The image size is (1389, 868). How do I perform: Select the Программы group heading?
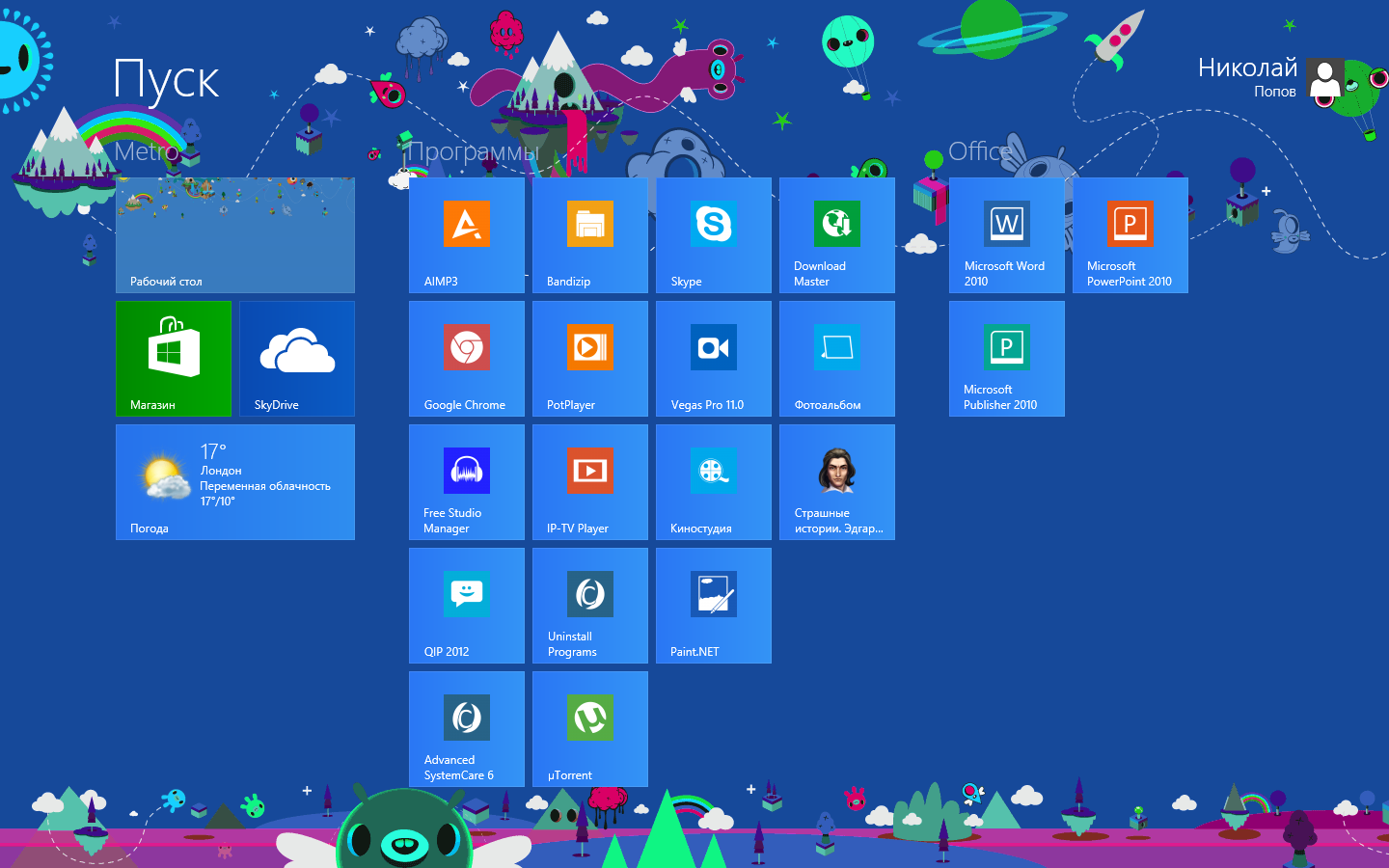pyautogui.click(x=473, y=152)
